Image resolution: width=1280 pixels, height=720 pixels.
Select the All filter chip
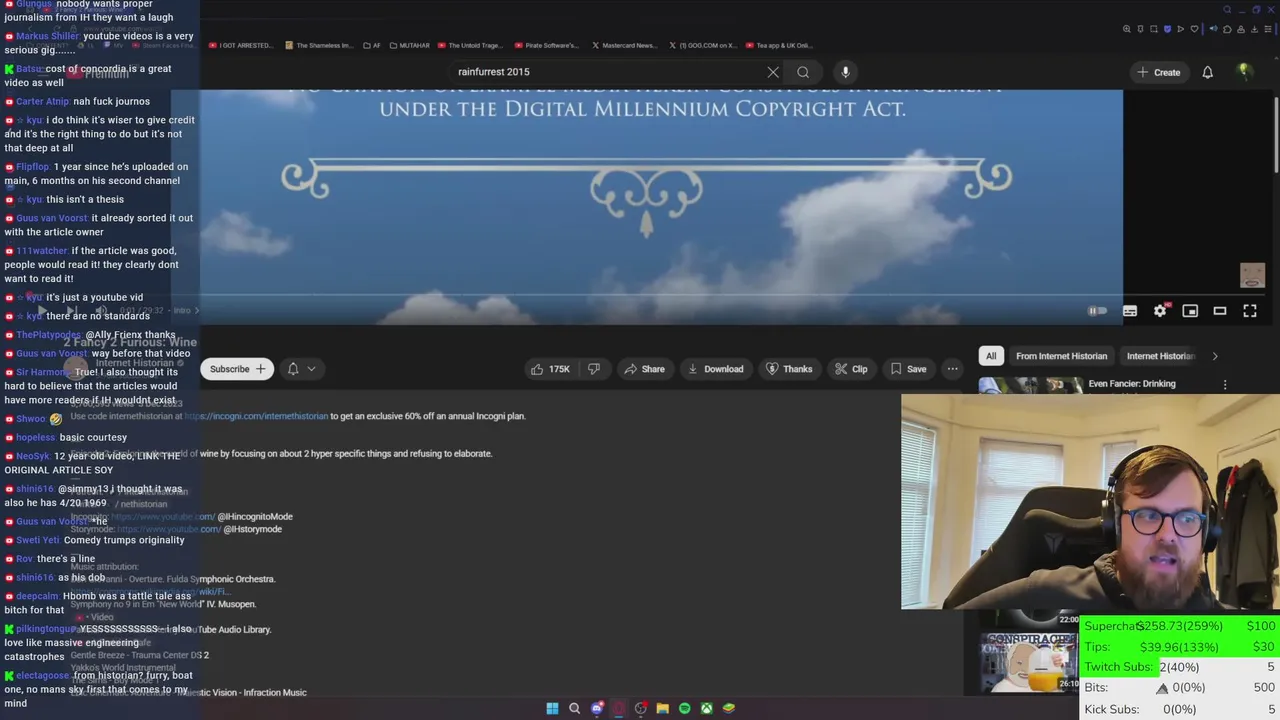pyautogui.click(x=991, y=356)
